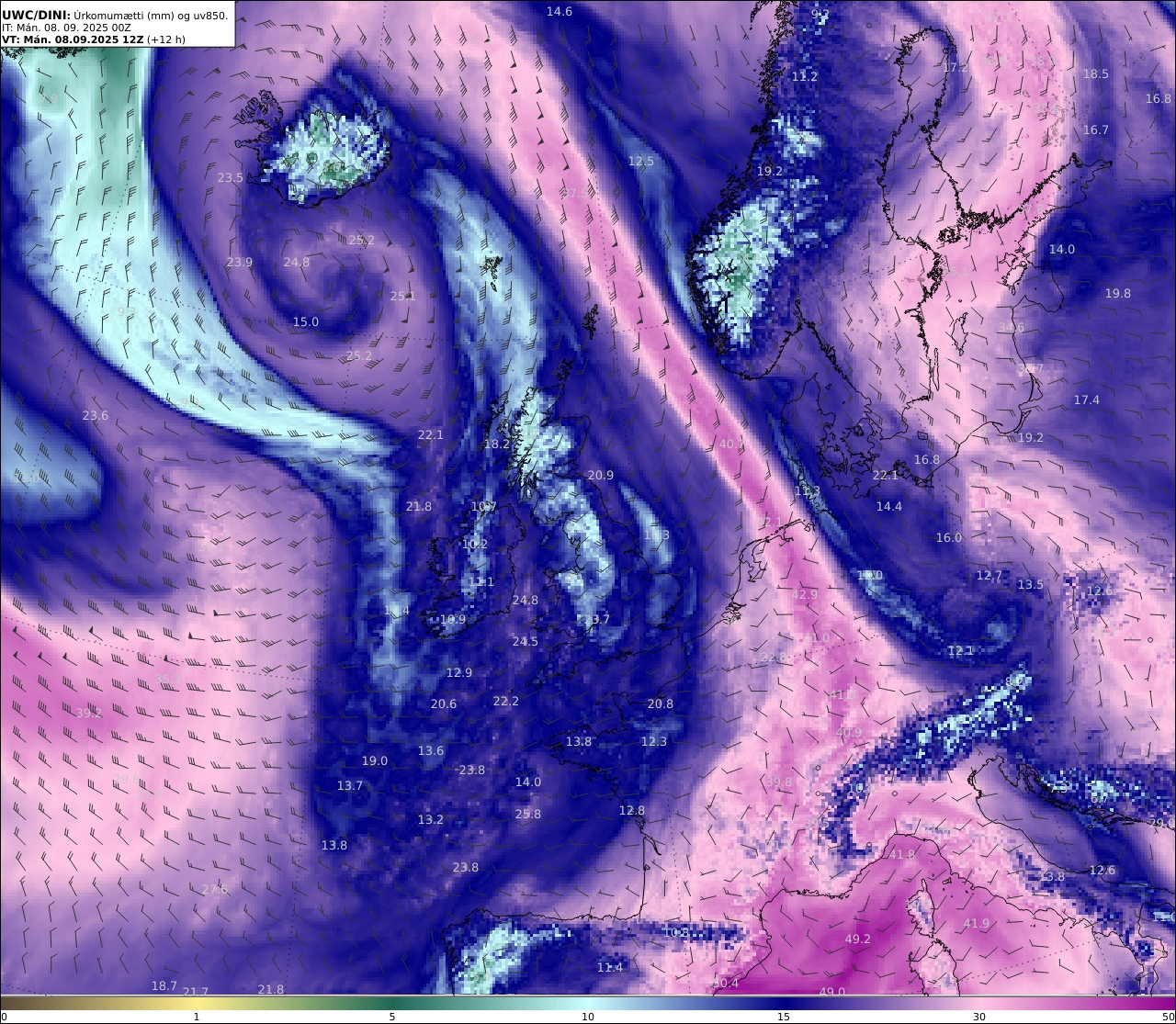Click the UWC/DINI map title text
This screenshot has width=1176, height=1024.
click(x=115, y=15)
